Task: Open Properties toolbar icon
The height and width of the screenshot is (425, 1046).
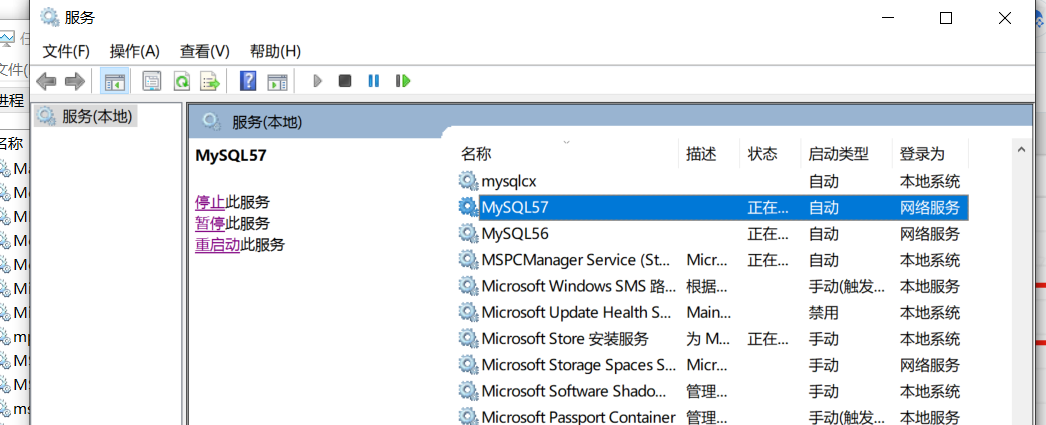Action: (x=152, y=81)
